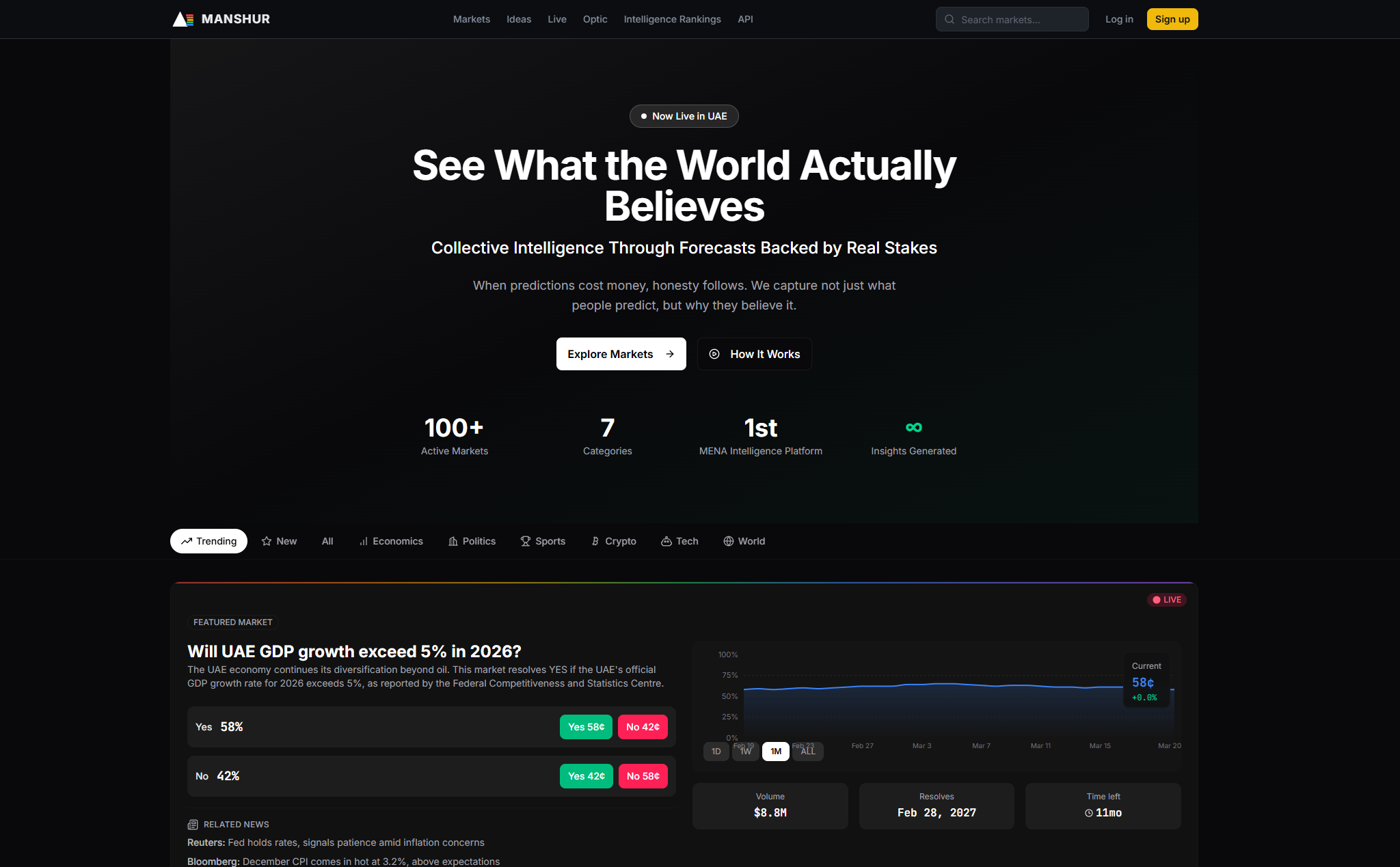Select the Sports trophy icon filter

coord(526,541)
